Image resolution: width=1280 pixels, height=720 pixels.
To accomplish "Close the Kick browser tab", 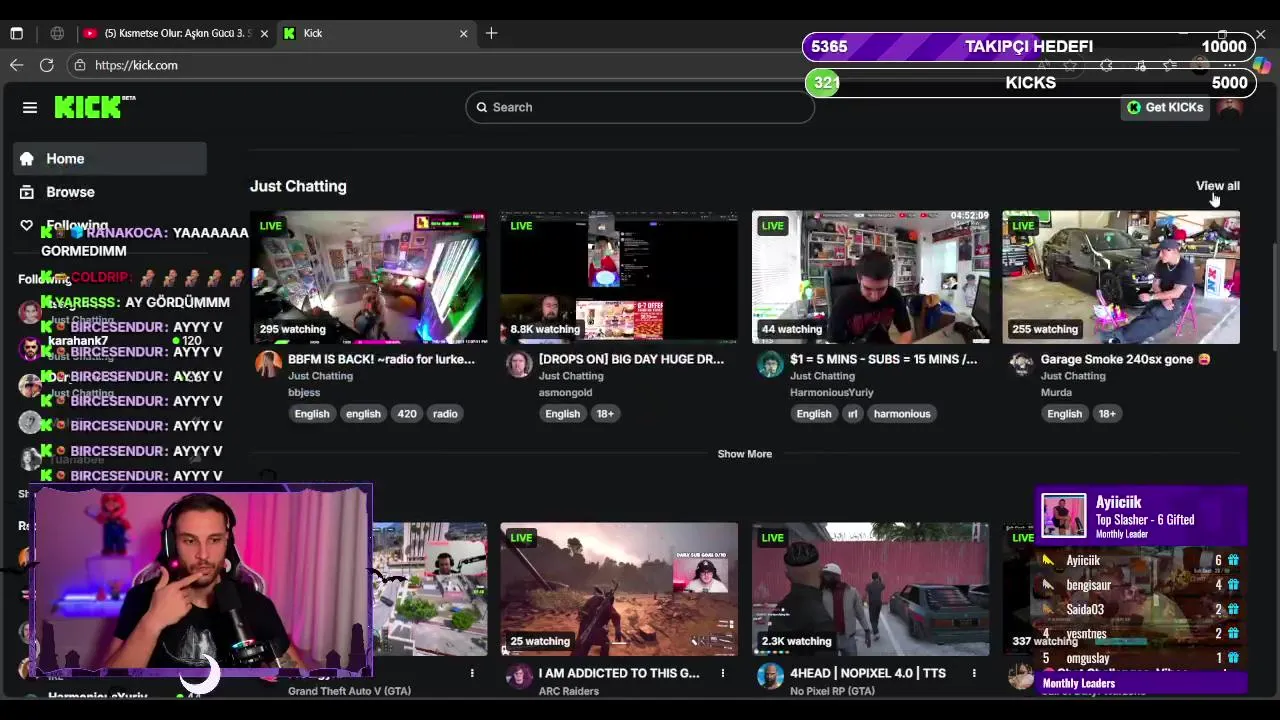I will point(464,33).
